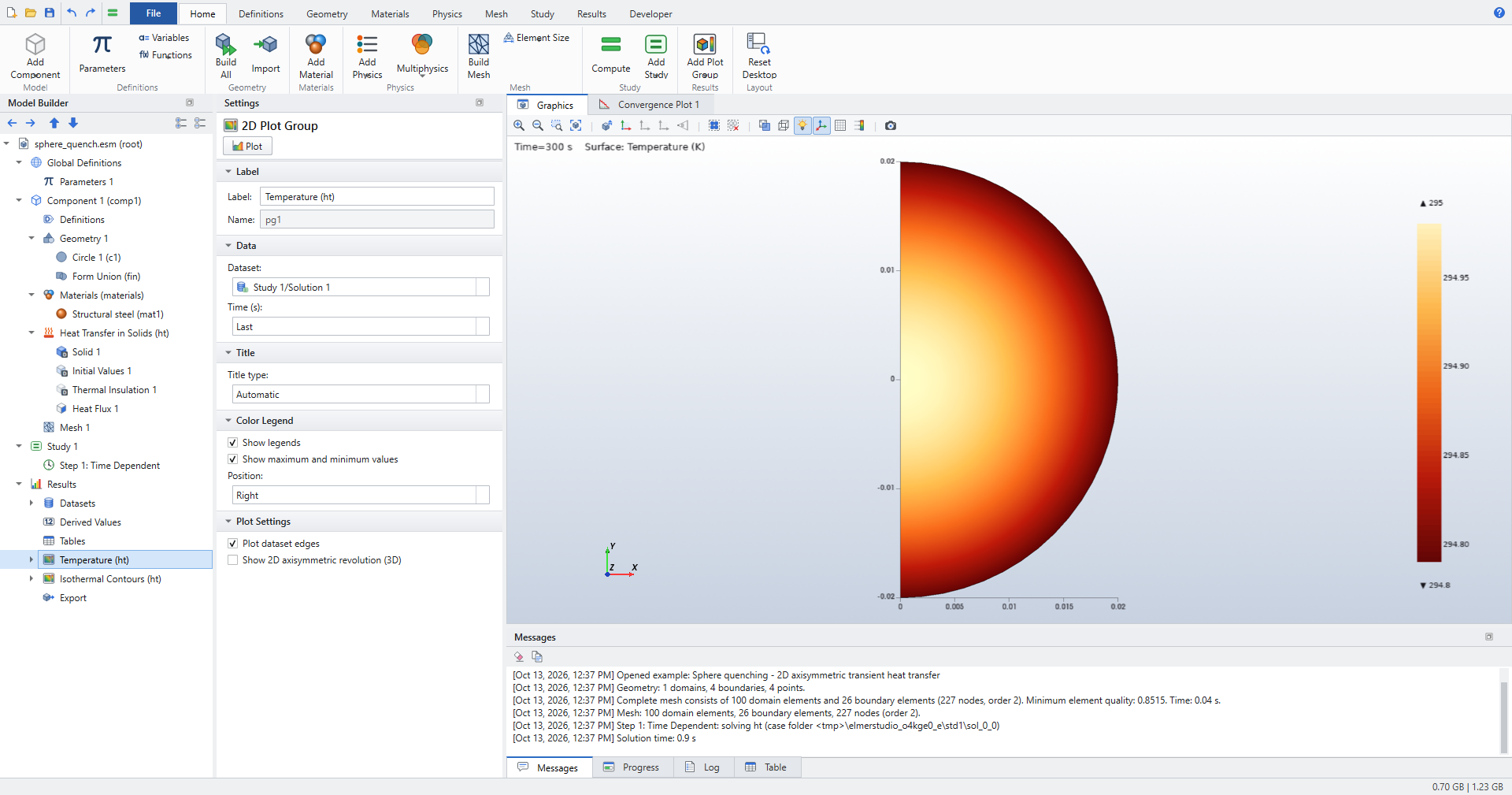
Task: Expand the Datasets tree node
Action: tap(31, 503)
